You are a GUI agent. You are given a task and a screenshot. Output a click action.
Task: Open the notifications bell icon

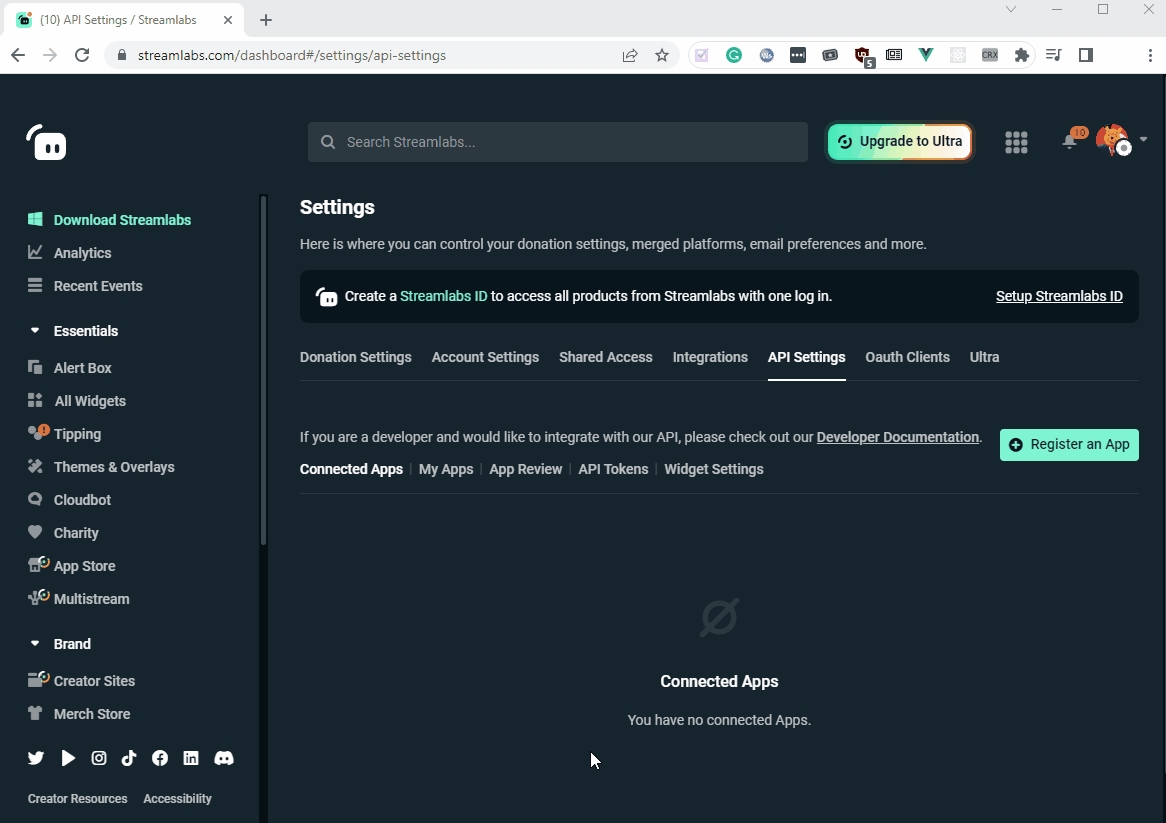pos(1069,142)
